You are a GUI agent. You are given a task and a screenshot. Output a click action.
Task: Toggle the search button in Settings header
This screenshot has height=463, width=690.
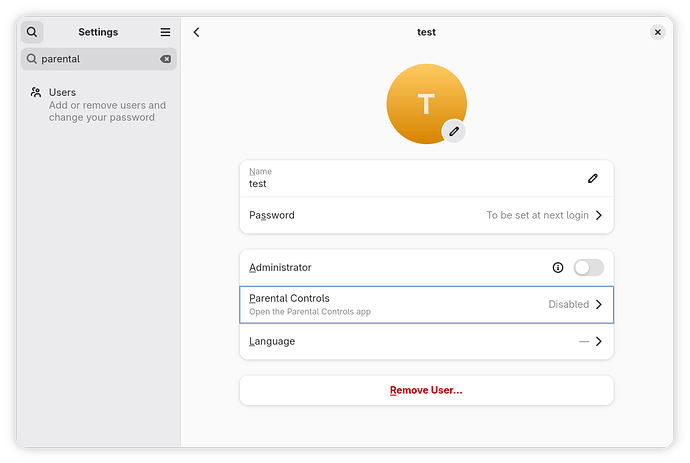click(32, 32)
